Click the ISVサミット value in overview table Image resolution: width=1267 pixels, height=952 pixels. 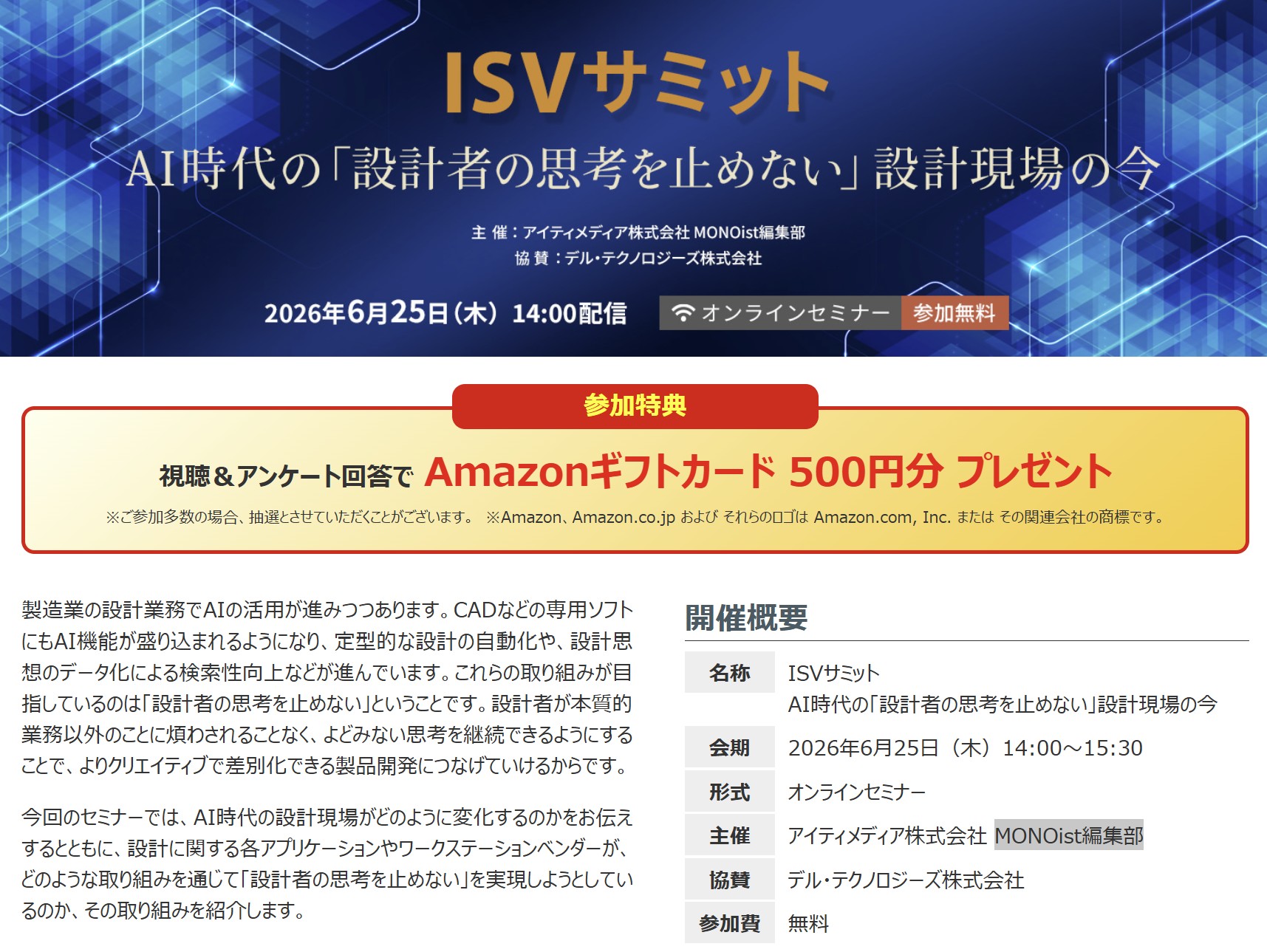coord(833,673)
